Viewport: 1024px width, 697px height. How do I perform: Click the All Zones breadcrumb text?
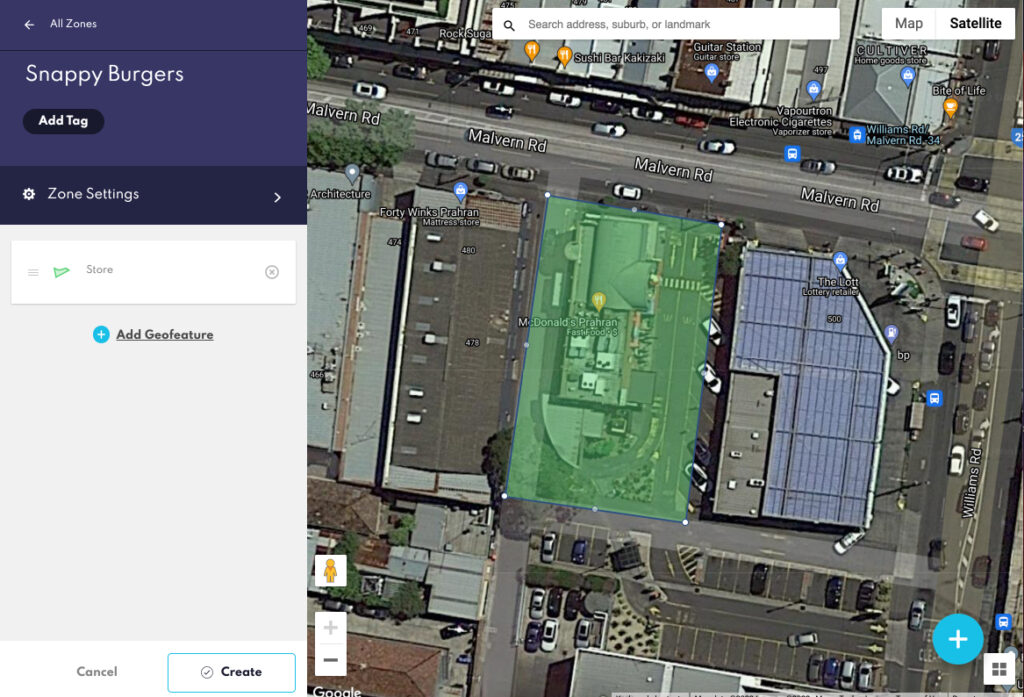click(x=73, y=24)
